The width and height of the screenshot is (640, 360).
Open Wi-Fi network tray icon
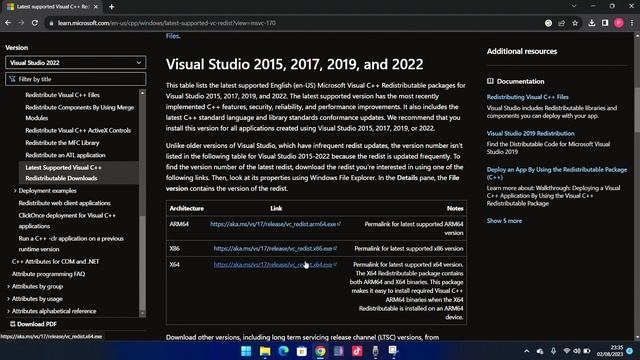(566, 351)
